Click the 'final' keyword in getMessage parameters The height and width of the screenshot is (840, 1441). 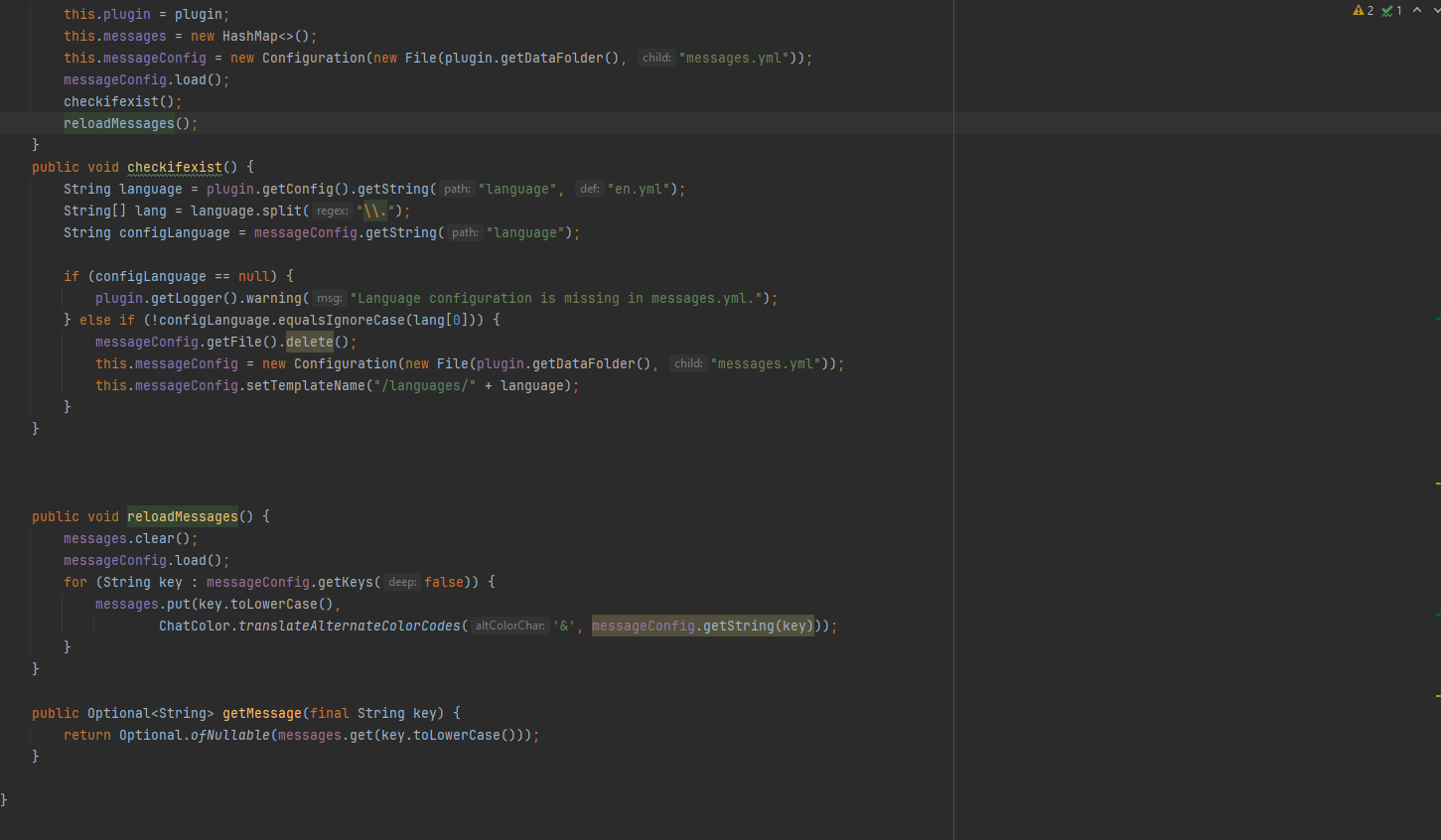[330, 713]
